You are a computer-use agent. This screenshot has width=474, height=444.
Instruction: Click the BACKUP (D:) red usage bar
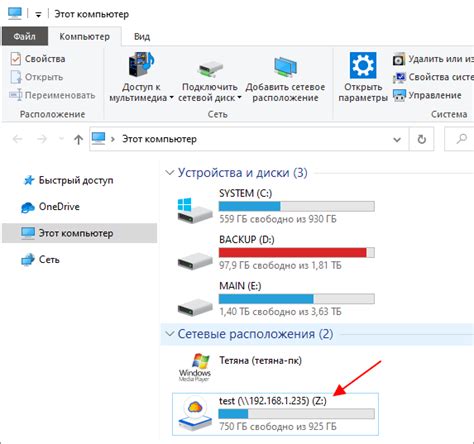tap(297, 252)
